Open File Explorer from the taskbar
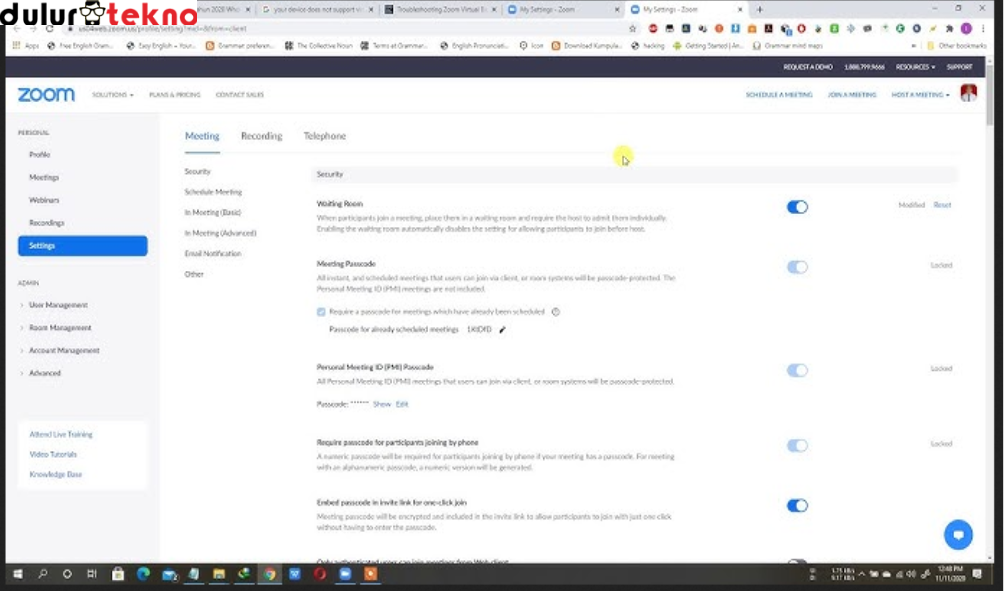 tap(219, 574)
